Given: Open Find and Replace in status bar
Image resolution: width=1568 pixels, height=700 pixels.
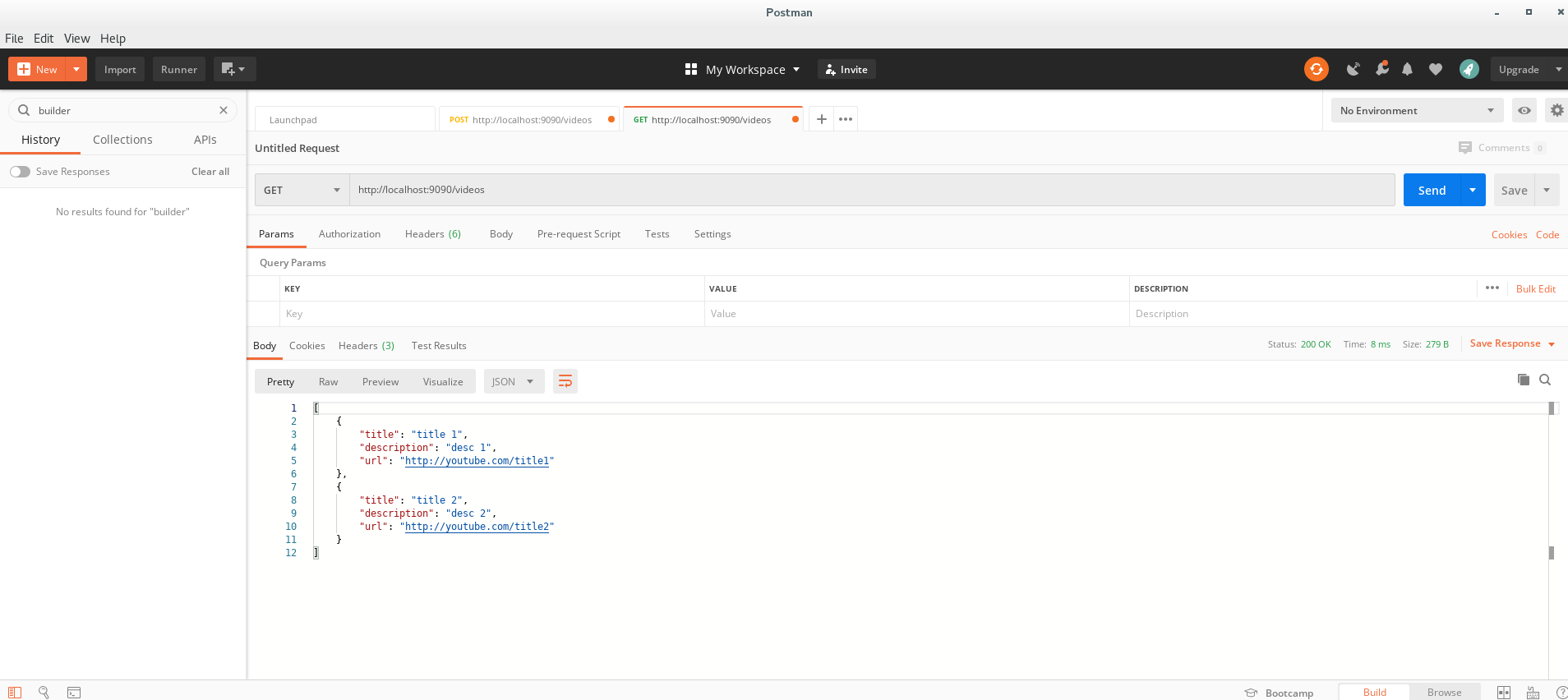Looking at the screenshot, I should coord(44,693).
